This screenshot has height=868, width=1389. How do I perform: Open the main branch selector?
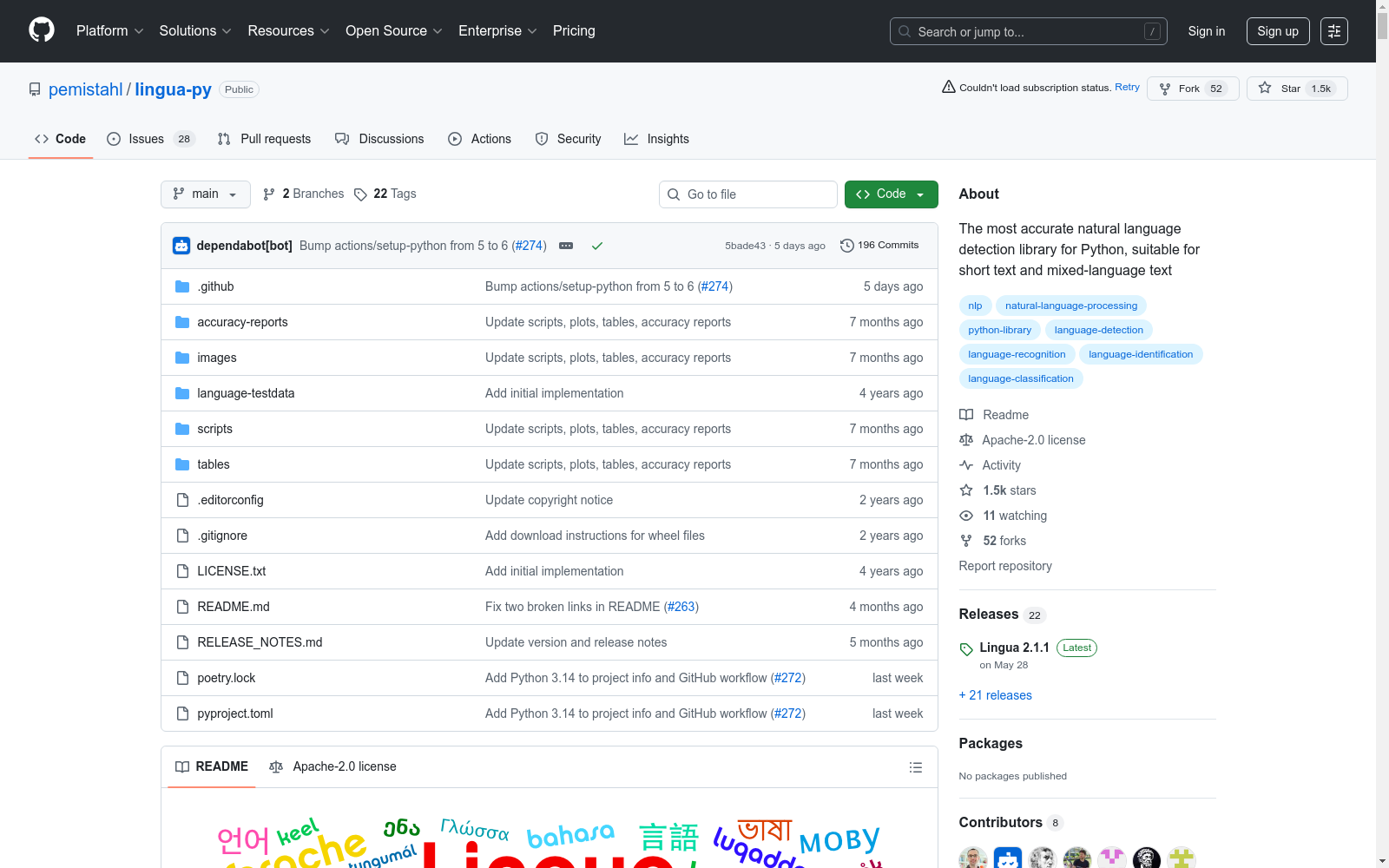click(x=206, y=194)
